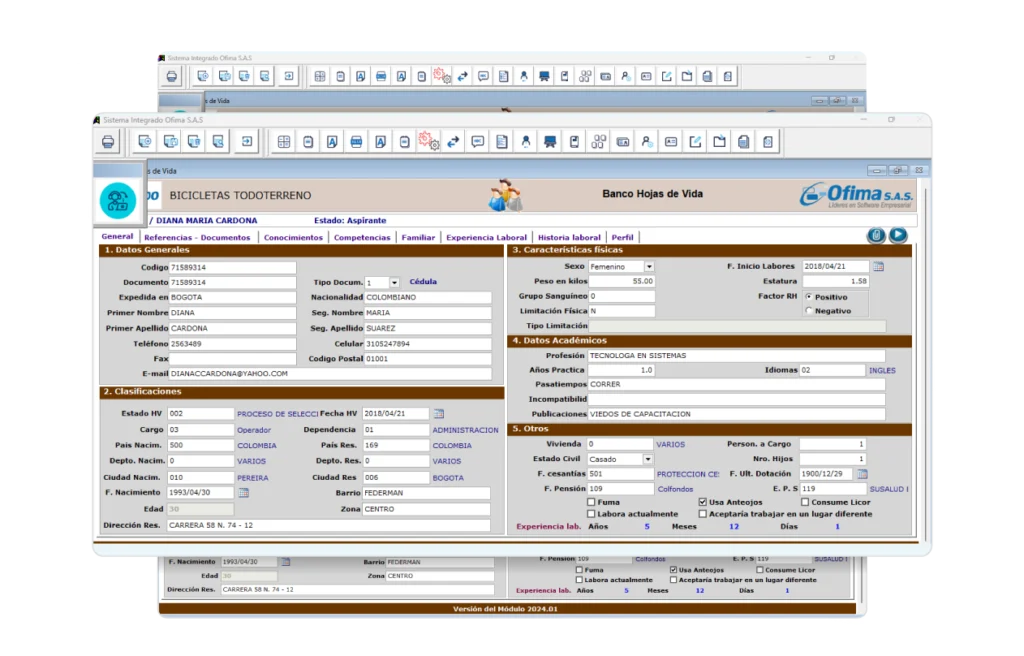1024x656 pixels.
Task: Click the empty Fax field
Action: point(232,359)
